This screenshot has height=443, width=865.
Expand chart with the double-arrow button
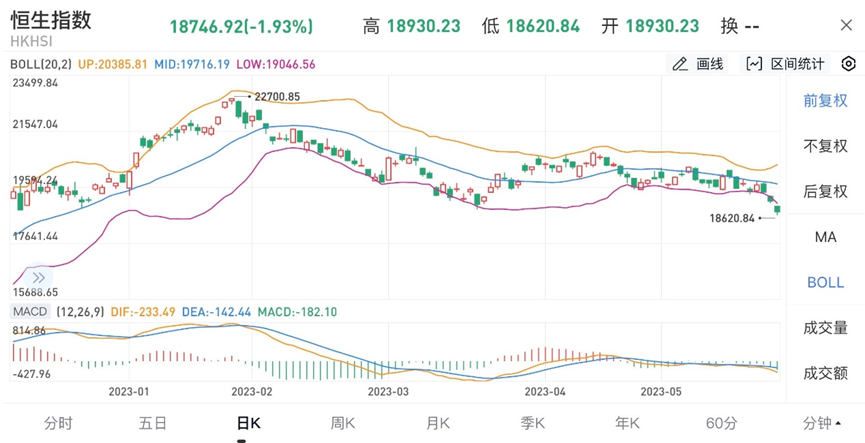(39, 277)
